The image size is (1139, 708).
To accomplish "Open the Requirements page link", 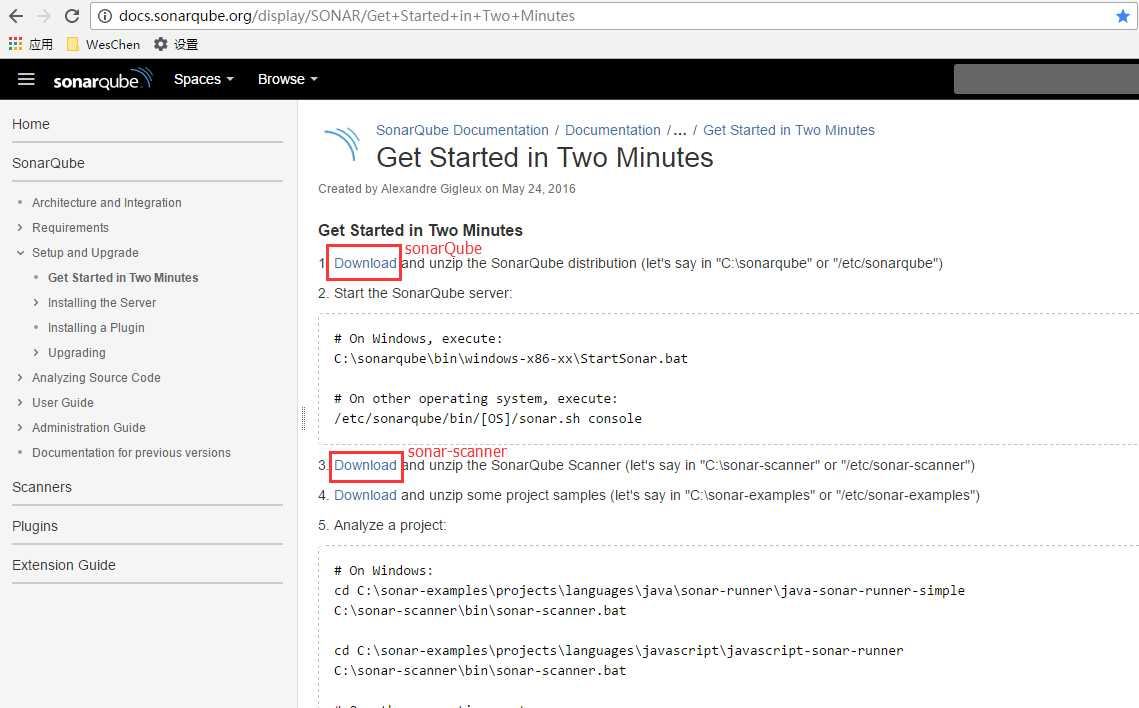I will click(x=70, y=228).
